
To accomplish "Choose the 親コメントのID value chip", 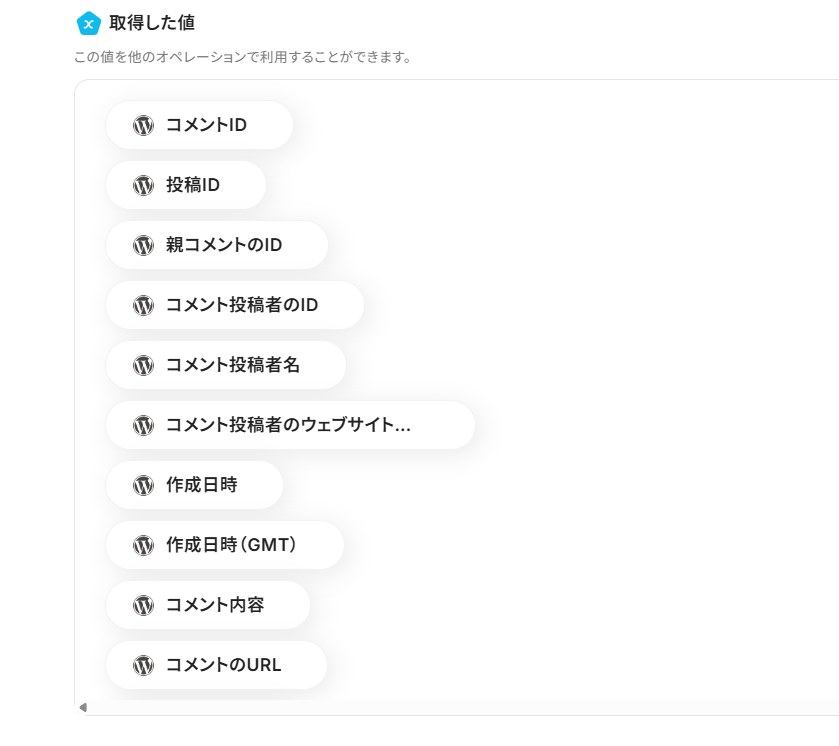I will (218, 245).
